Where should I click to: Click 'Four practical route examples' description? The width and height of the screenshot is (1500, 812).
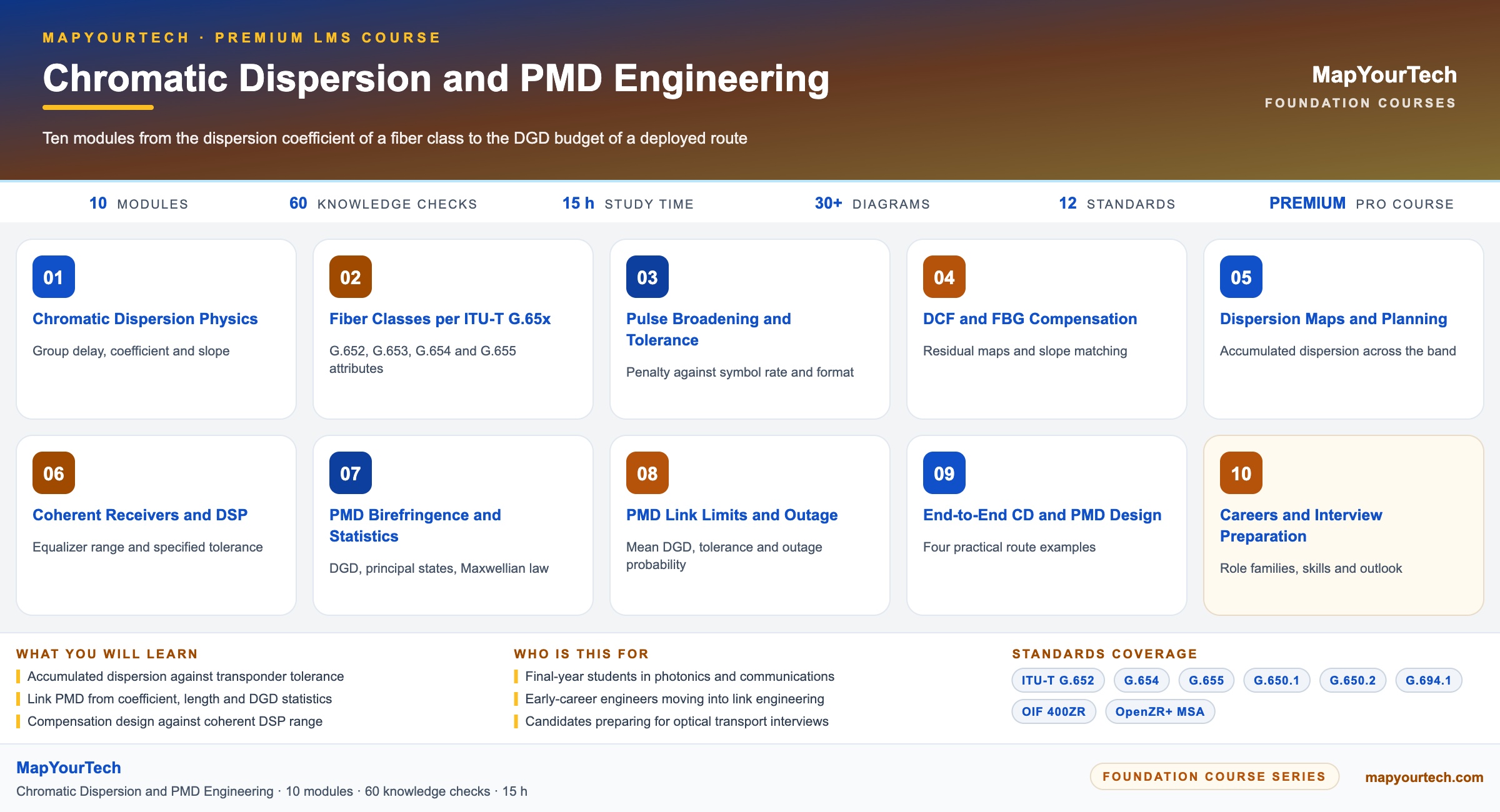click(1009, 547)
